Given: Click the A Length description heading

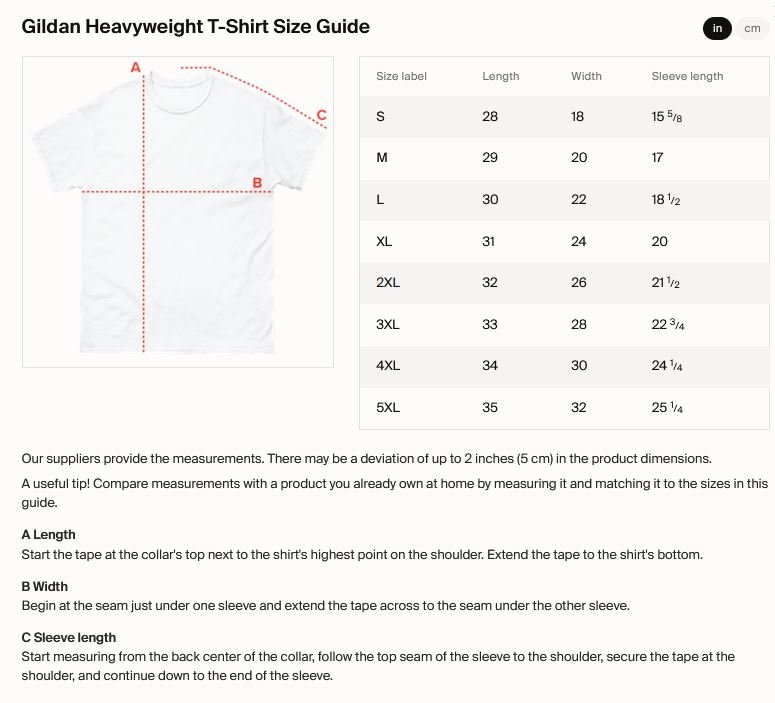Looking at the screenshot, I should click(x=49, y=534).
